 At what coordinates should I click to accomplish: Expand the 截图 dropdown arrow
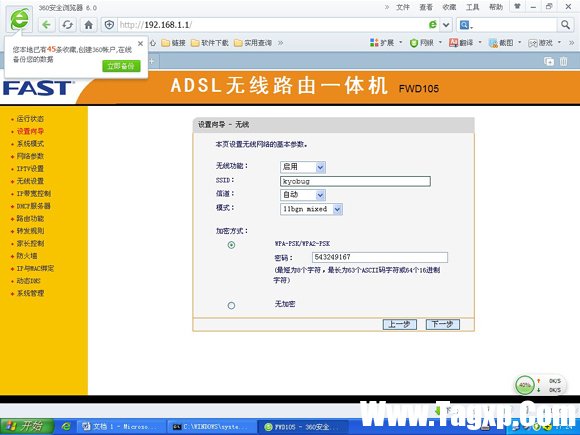(x=520, y=43)
